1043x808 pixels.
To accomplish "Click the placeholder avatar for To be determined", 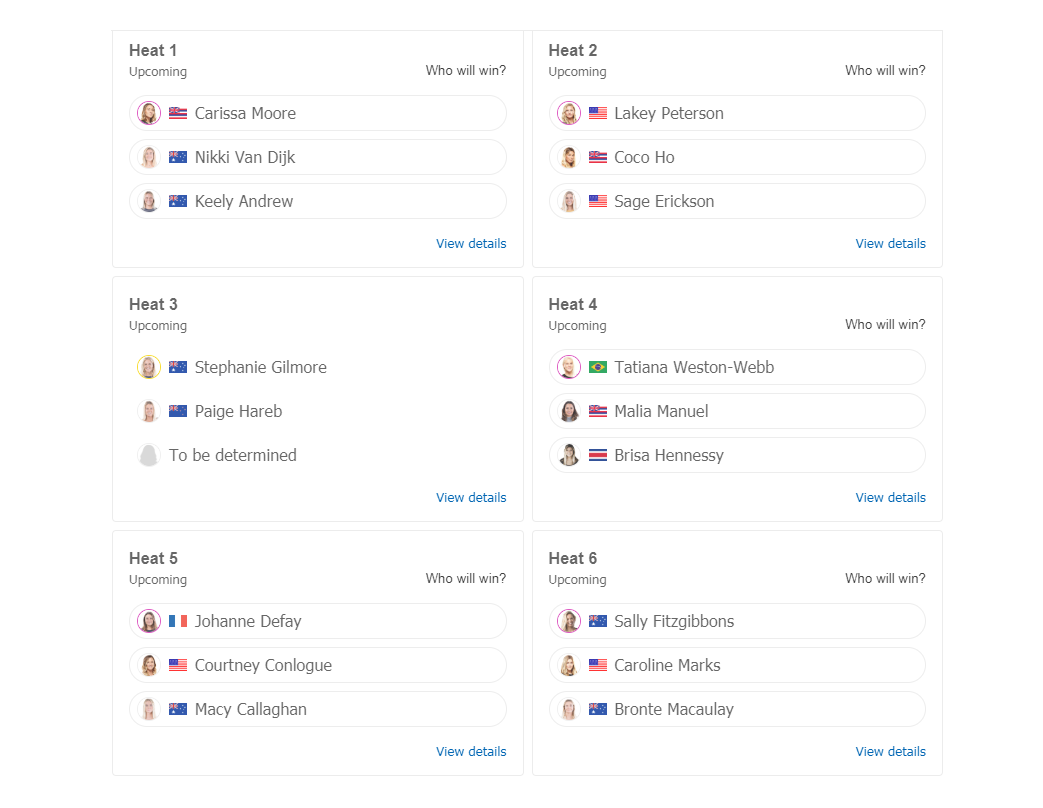I will pos(149,455).
